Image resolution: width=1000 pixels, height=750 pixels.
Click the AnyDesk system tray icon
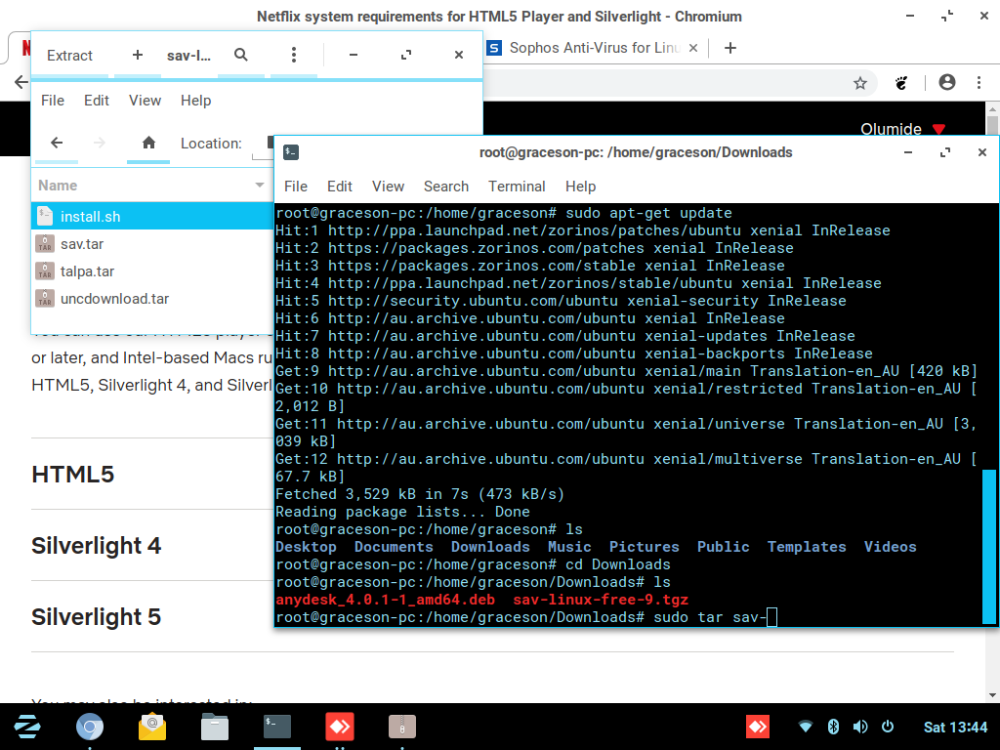(x=758, y=726)
